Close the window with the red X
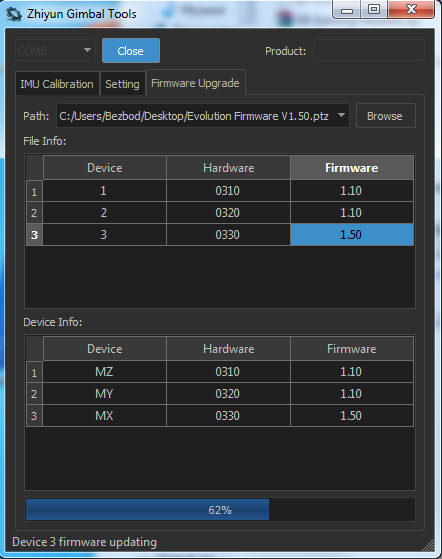 411,10
